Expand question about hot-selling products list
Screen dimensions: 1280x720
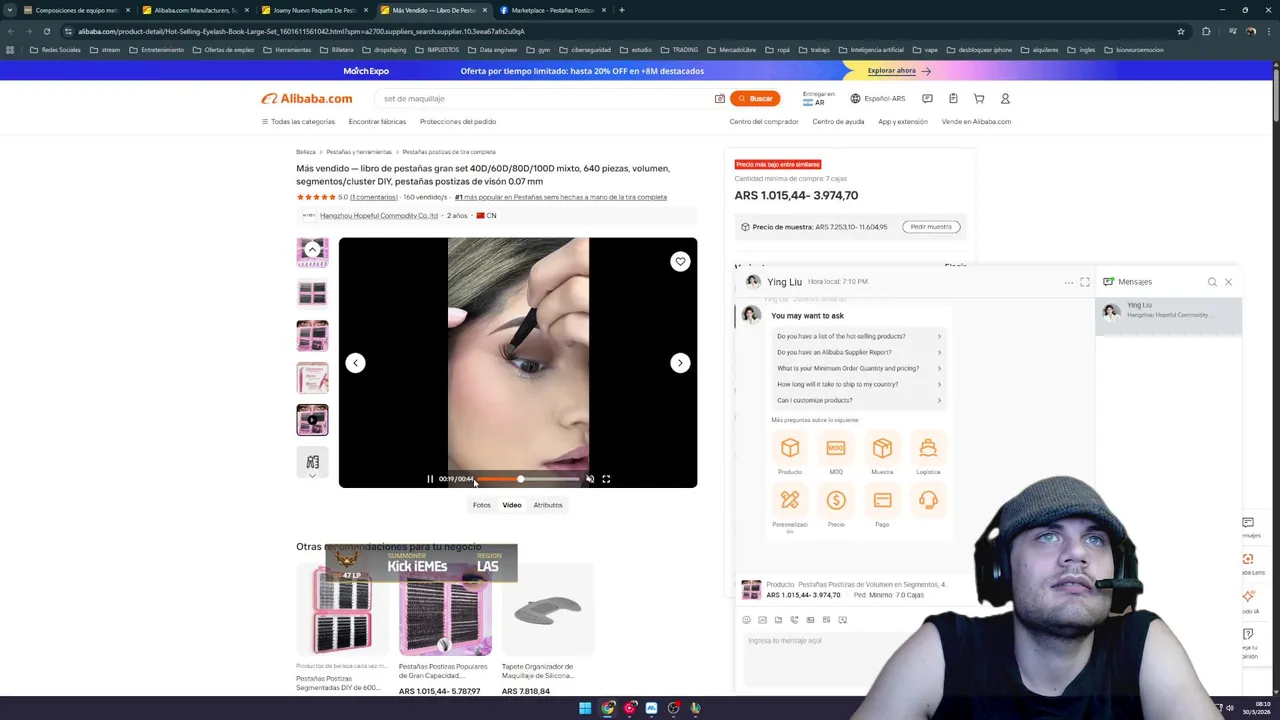click(859, 336)
